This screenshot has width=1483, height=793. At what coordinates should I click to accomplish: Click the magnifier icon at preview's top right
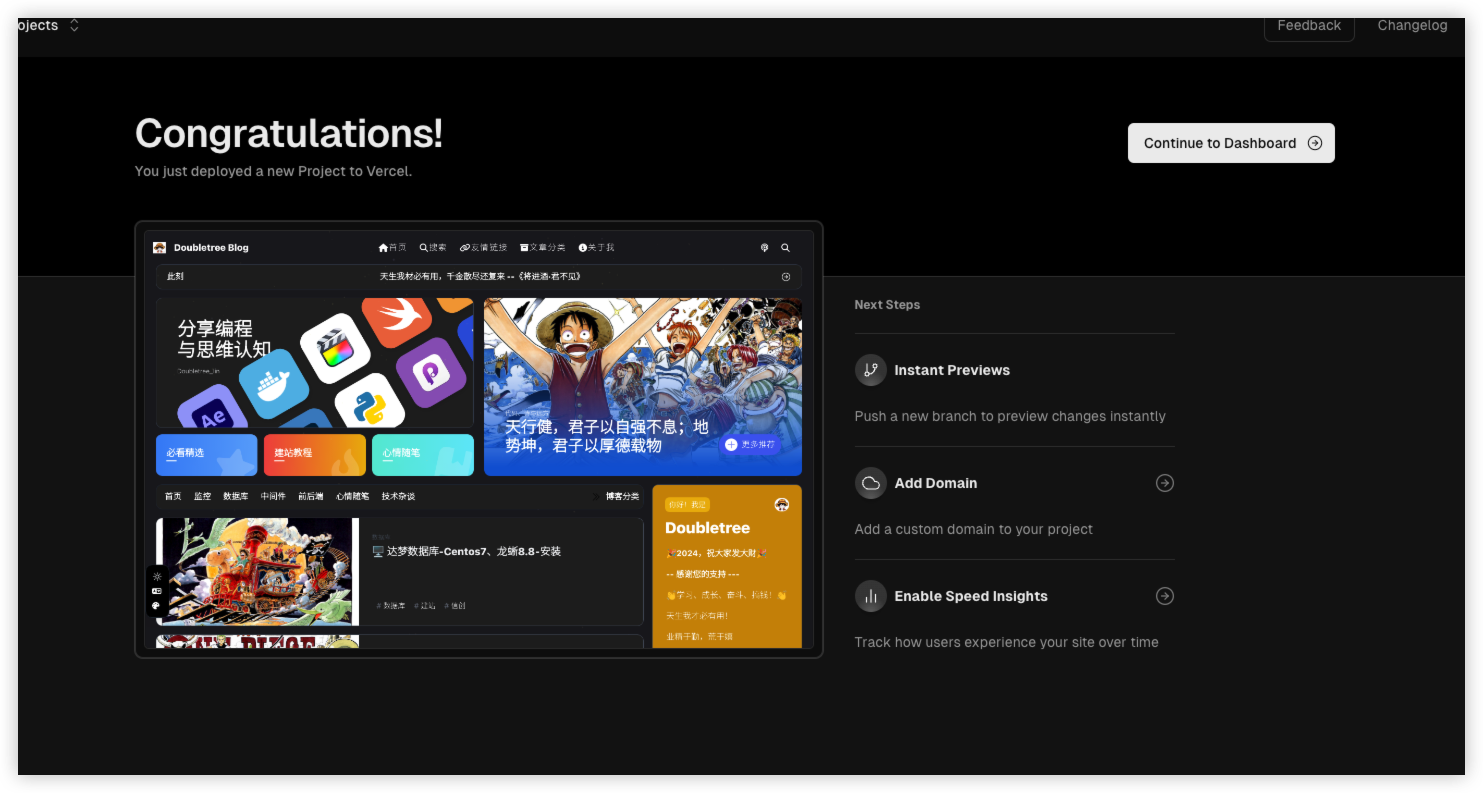click(785, 247)
